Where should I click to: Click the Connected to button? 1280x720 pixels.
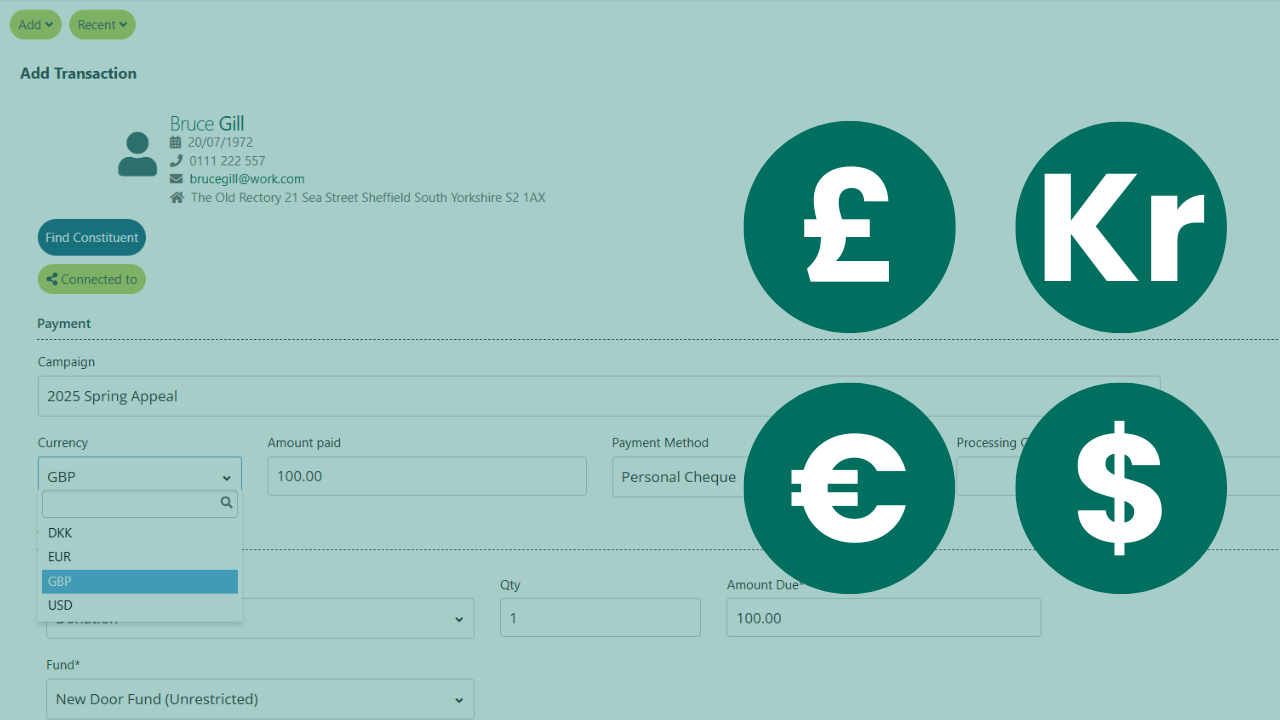(92, 279)
